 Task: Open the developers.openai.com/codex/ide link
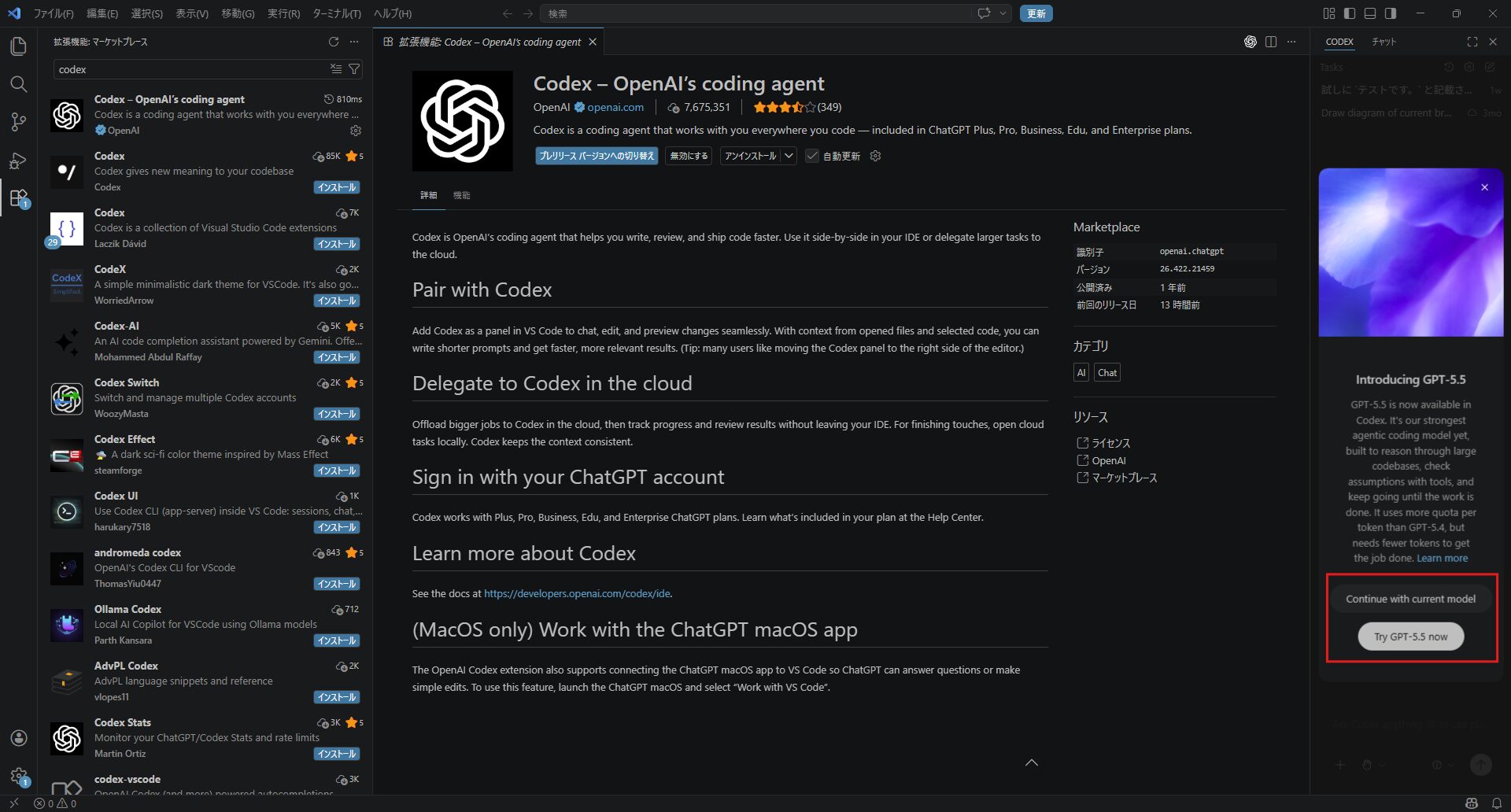577,593
